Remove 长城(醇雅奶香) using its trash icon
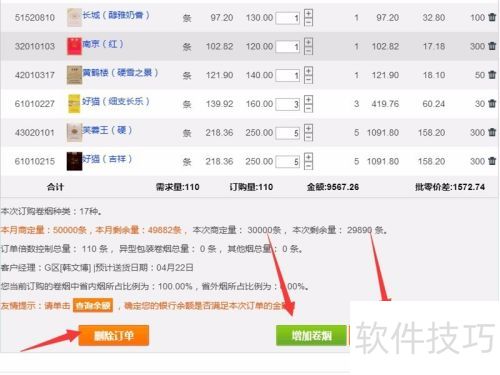The height and width of the screenshot is (375, 500). [492, 17]
